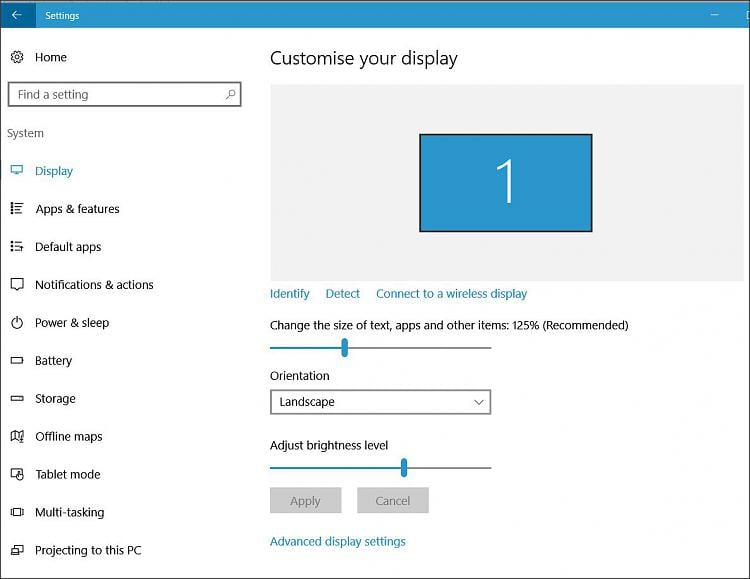Image resolution: width=750 pixels, height=579 pixels.
Task: Click the Apply button
Action: 305,501
